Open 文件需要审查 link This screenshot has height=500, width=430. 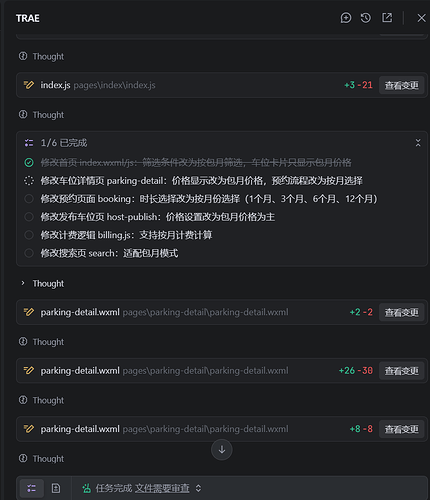(162, 488)
